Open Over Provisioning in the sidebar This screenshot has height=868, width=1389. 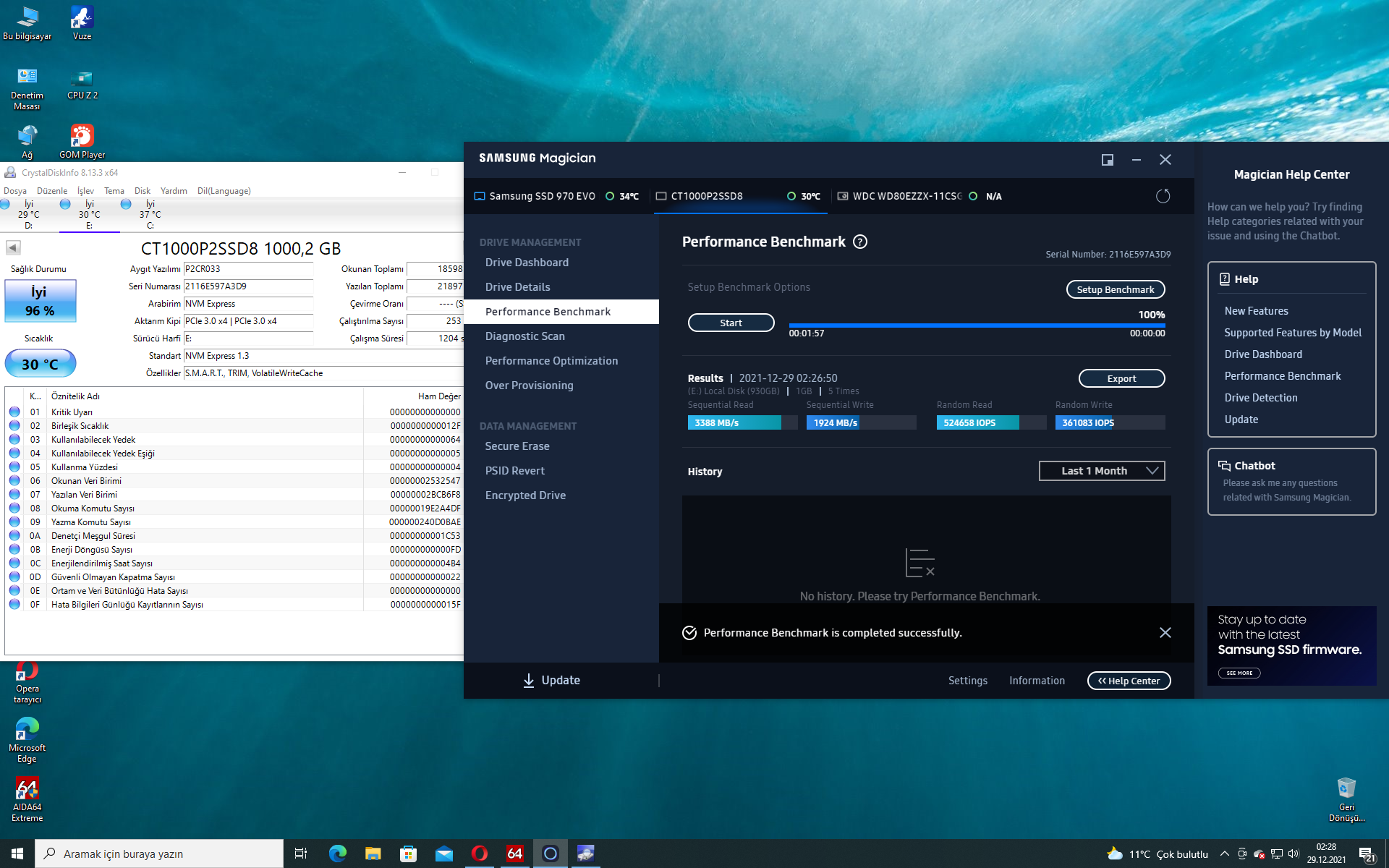click(529, 386)
